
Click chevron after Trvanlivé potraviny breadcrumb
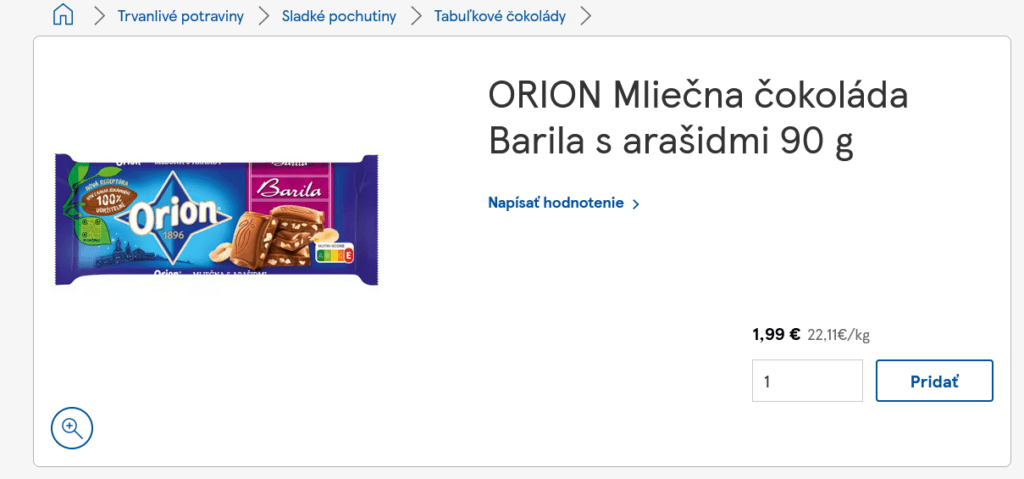263,16
